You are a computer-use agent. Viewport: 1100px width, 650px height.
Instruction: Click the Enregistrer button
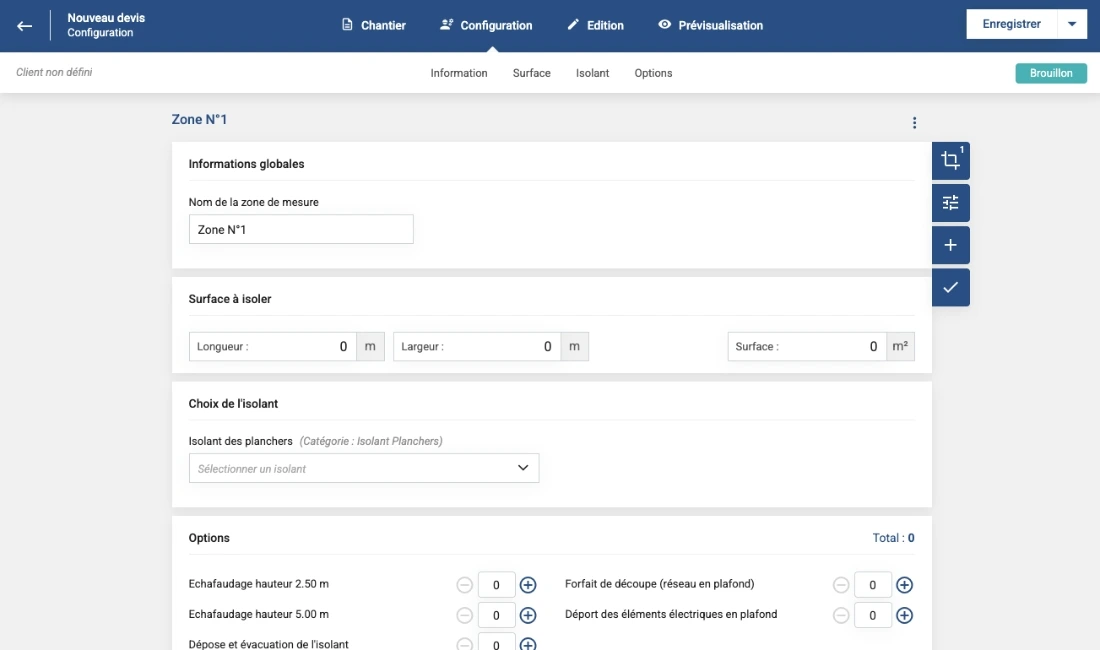pyautogui.click(x=1011, y=25)
